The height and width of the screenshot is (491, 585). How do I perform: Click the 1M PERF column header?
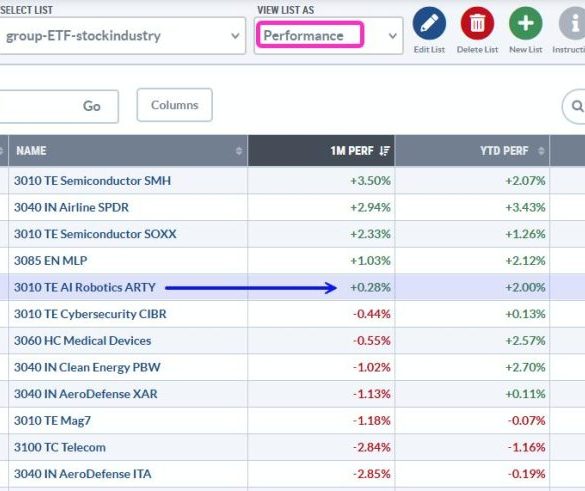(x=321, y=151)
